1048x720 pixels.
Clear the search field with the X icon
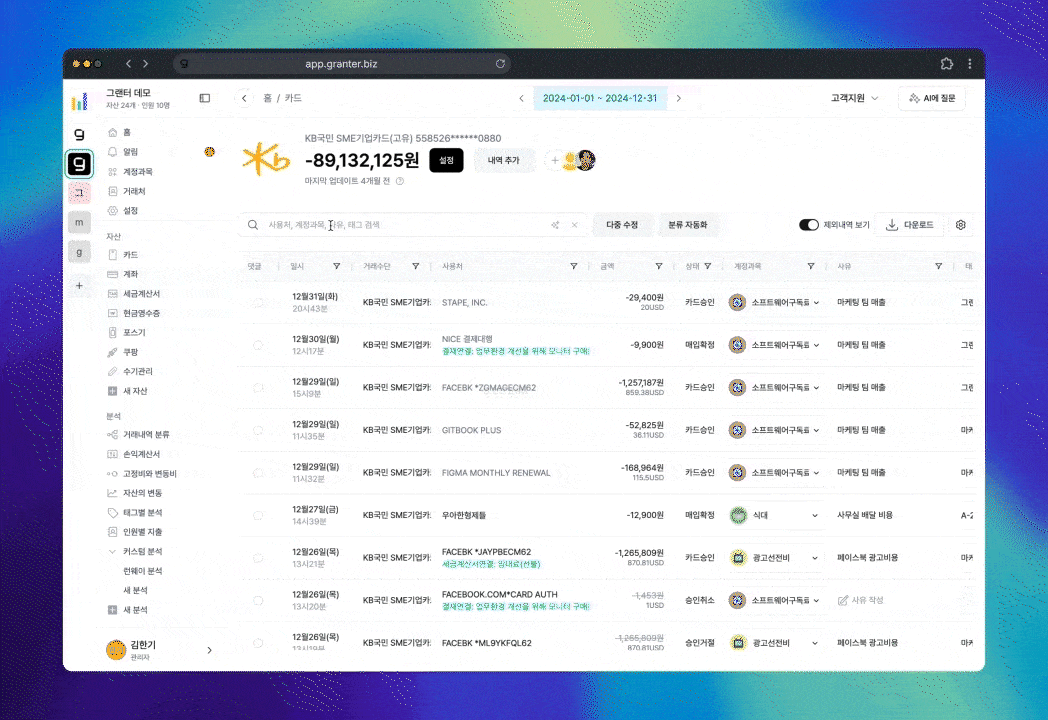click(x=574, y=225)
